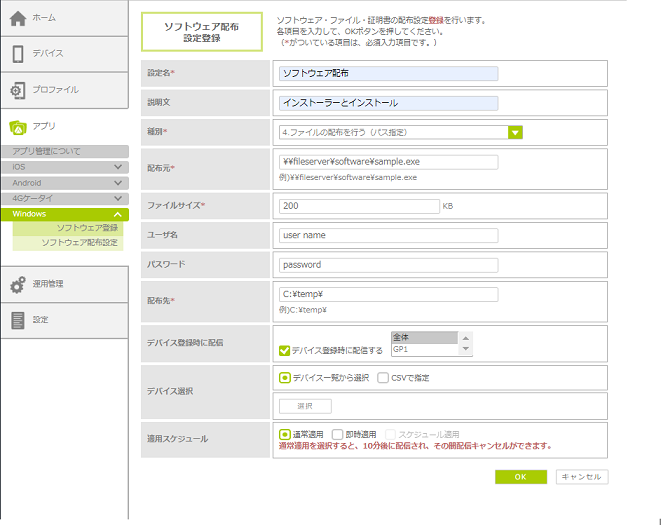
Task: Expand the Android sidebar section
Action: point(118,183)
